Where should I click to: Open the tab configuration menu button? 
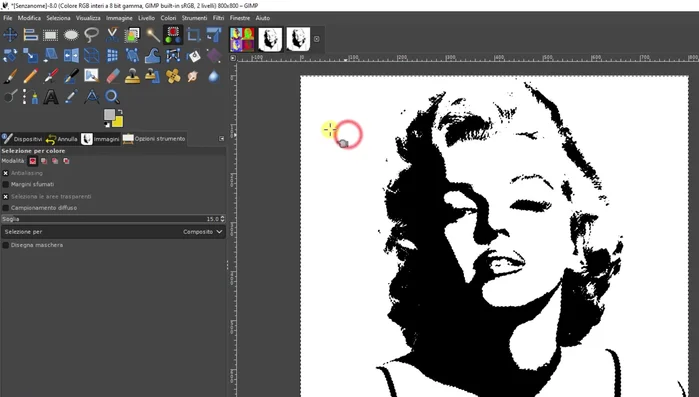pyautogui.click(x=222, y=139)
